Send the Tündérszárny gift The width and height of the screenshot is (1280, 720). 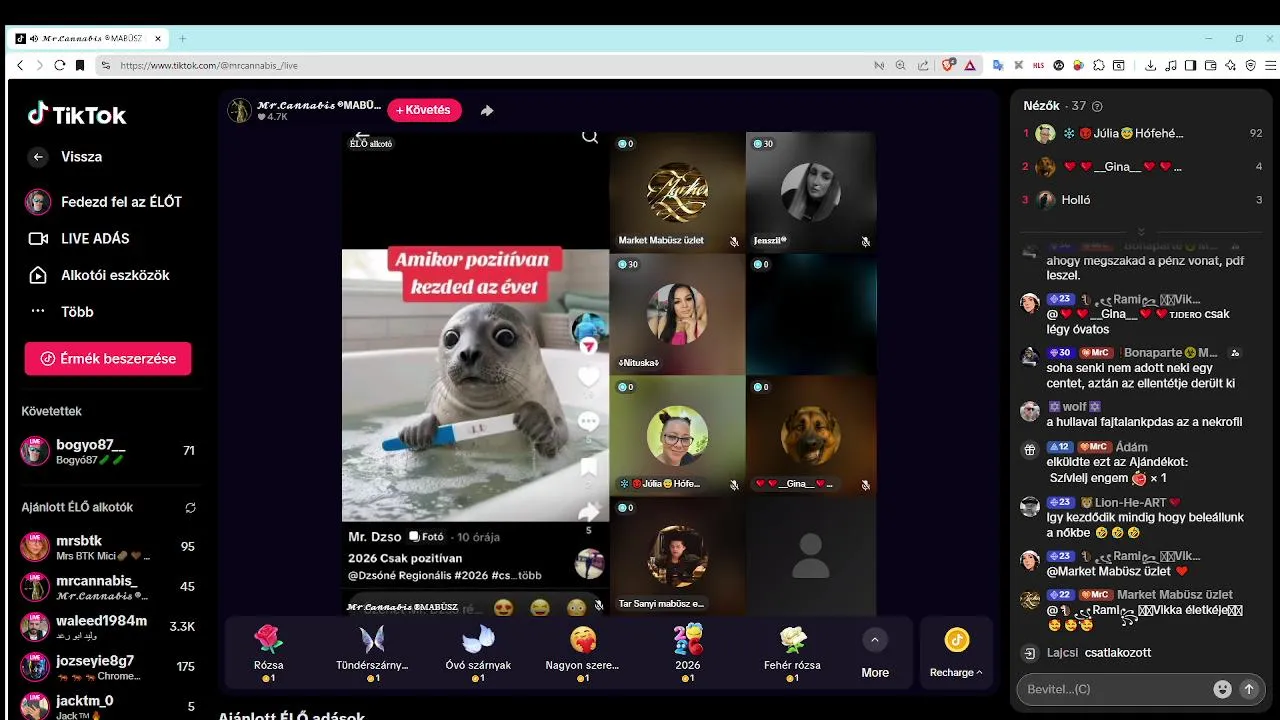372,652
